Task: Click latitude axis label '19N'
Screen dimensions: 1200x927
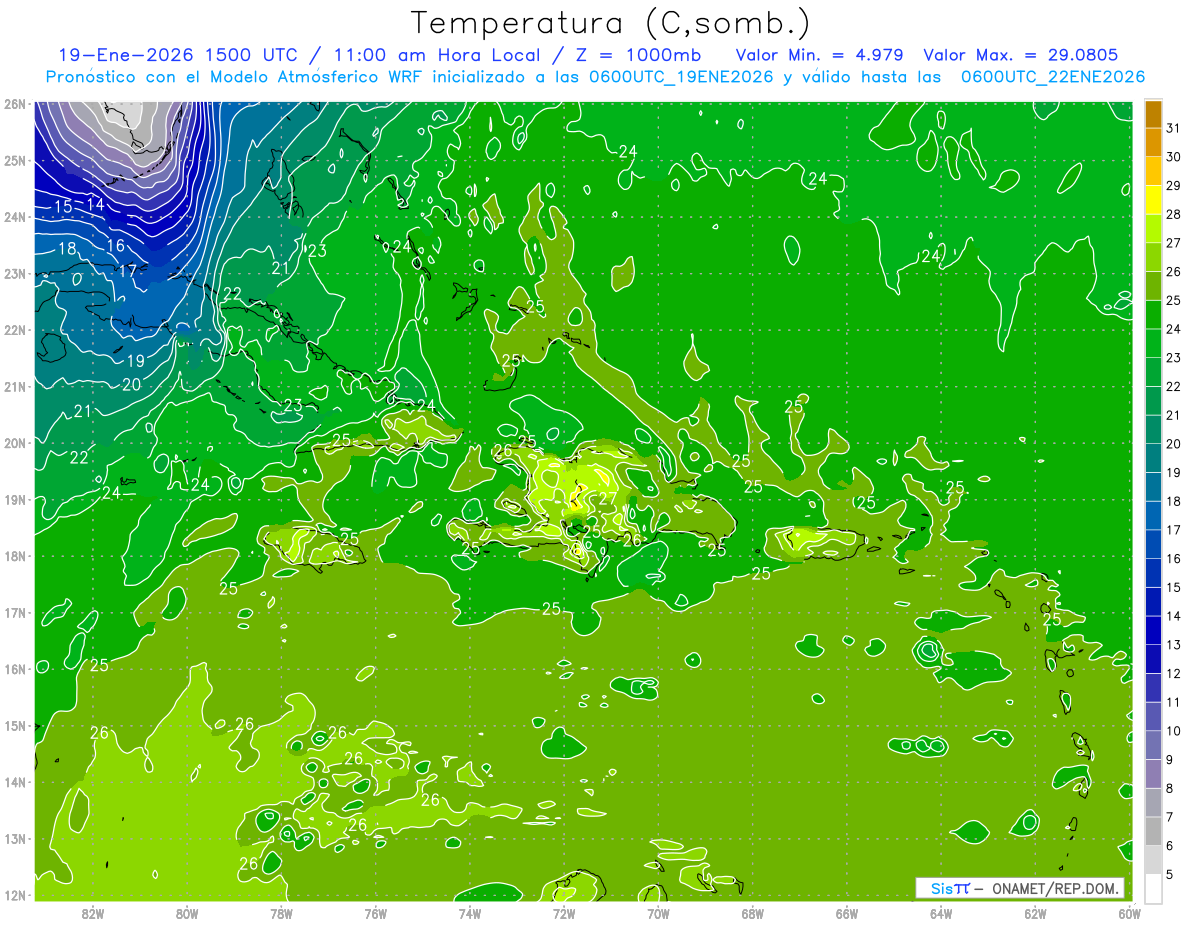Action: click(x=14, y=499)
